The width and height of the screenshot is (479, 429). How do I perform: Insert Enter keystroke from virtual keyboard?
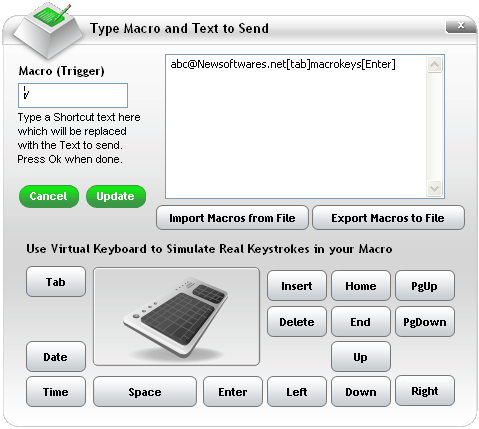pyautogui.click(x=233, y=392)
